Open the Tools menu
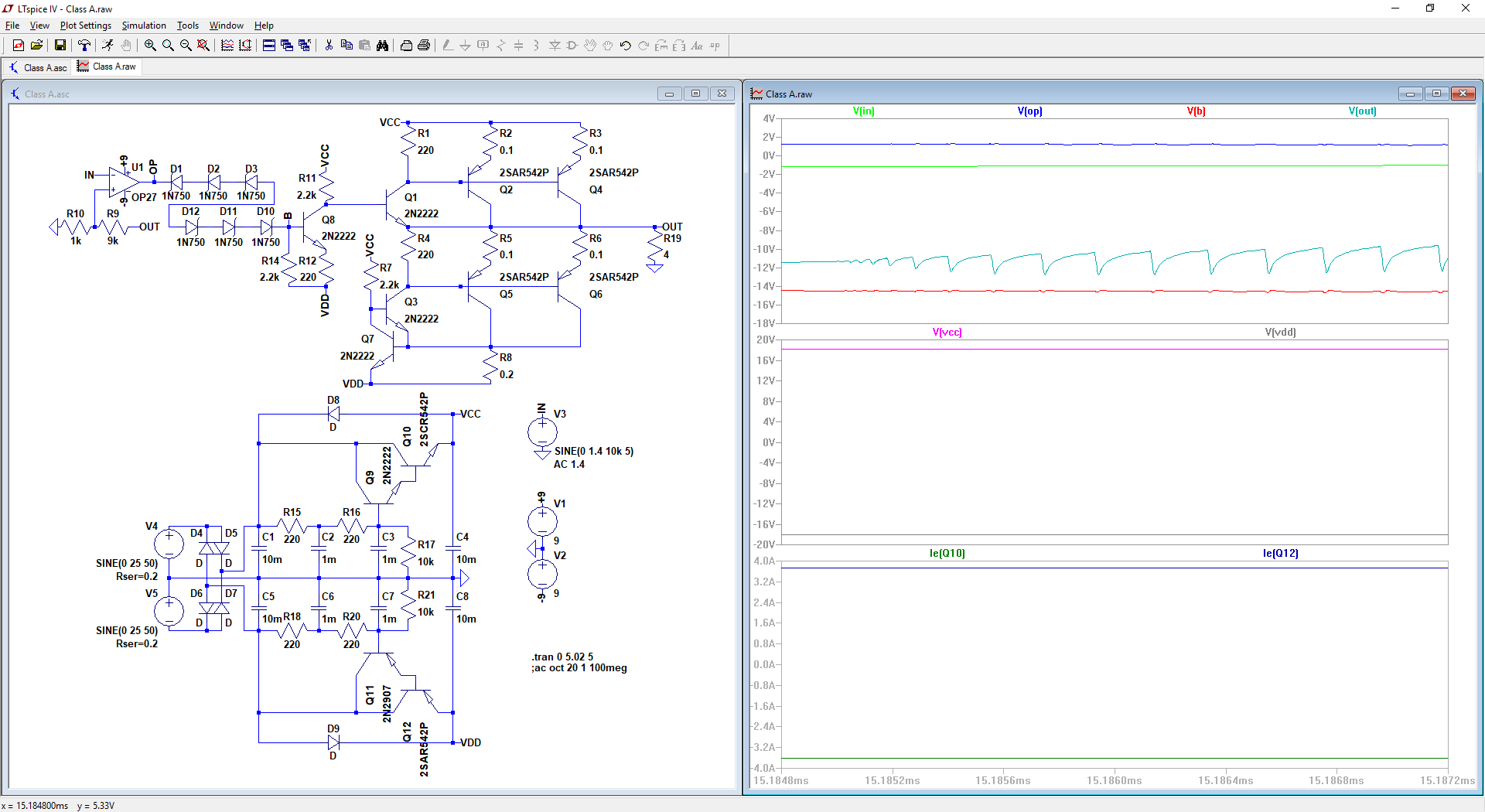Screen dimensions: 1485x812 pos(188,26)
